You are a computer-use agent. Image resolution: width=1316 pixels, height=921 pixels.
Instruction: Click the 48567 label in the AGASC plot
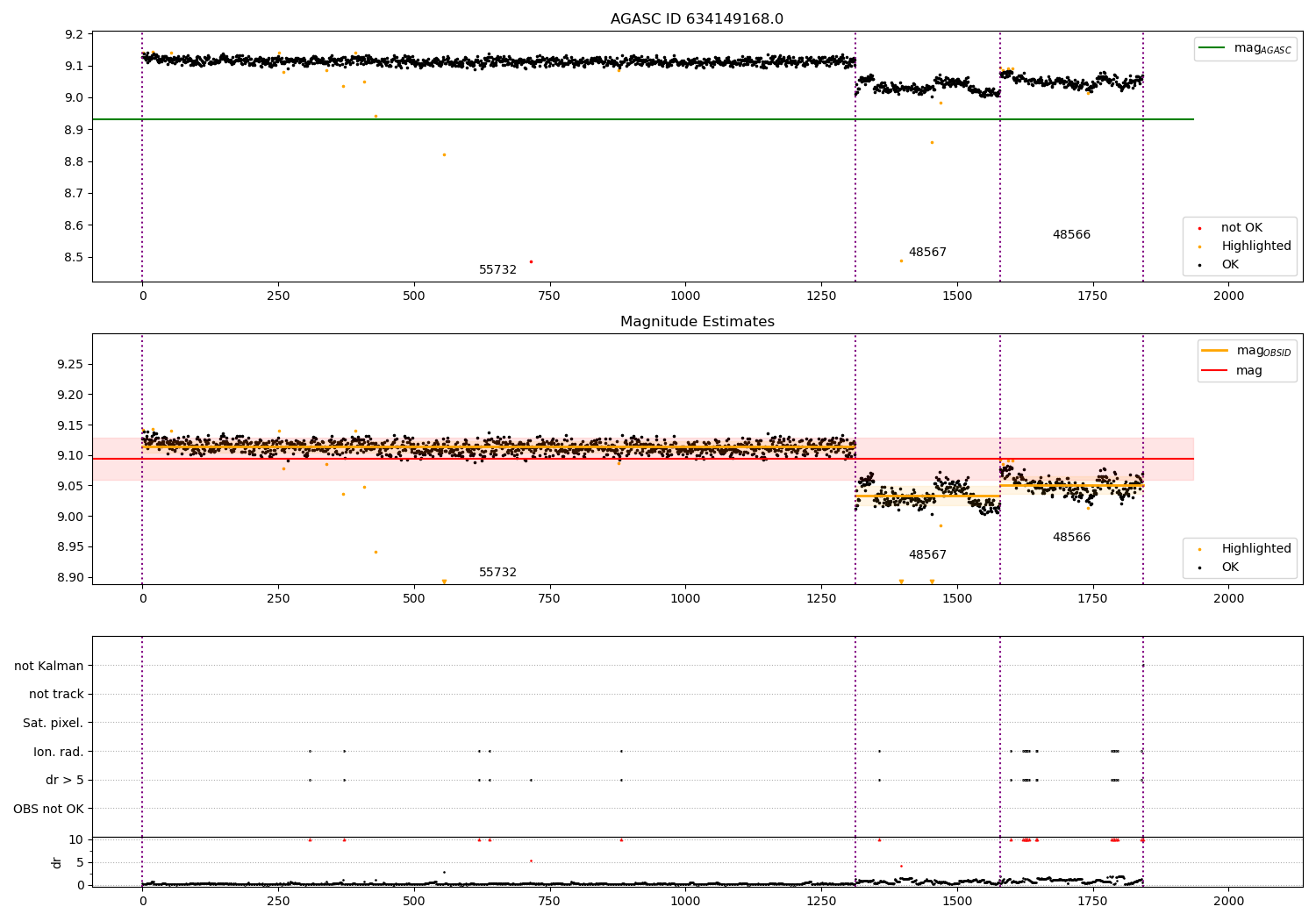[927, 253]
